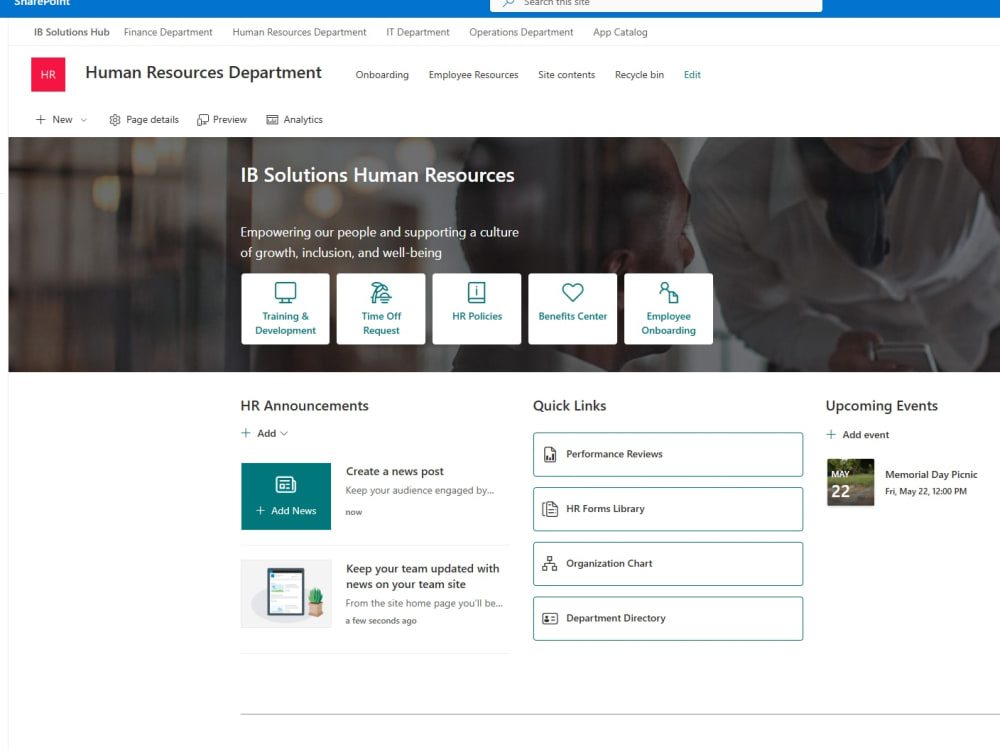Open Analytics icon in command bar
Screen dimensions: 1000x750
click(272, 119)
